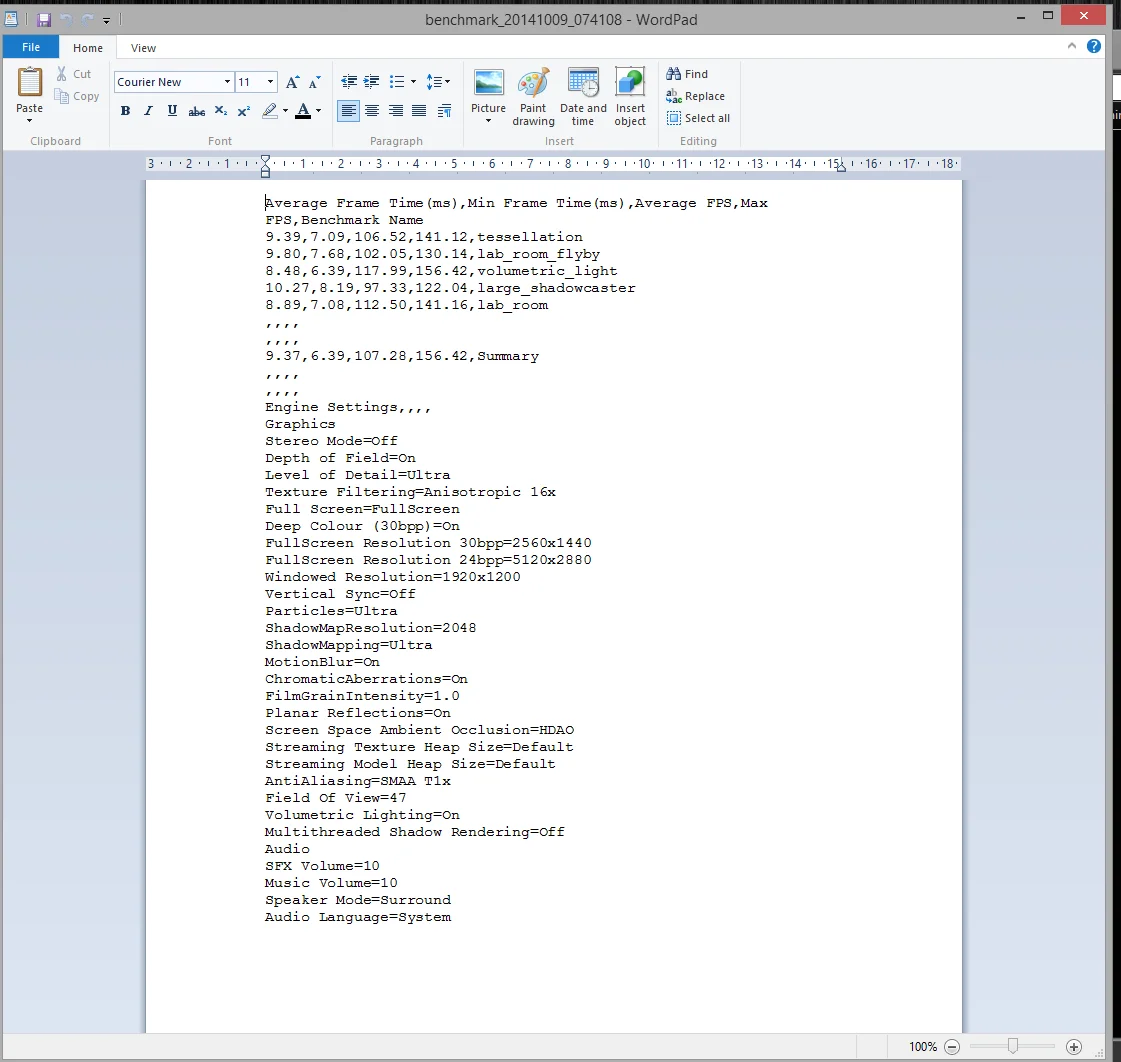Insert Date and time

[583, 97]
